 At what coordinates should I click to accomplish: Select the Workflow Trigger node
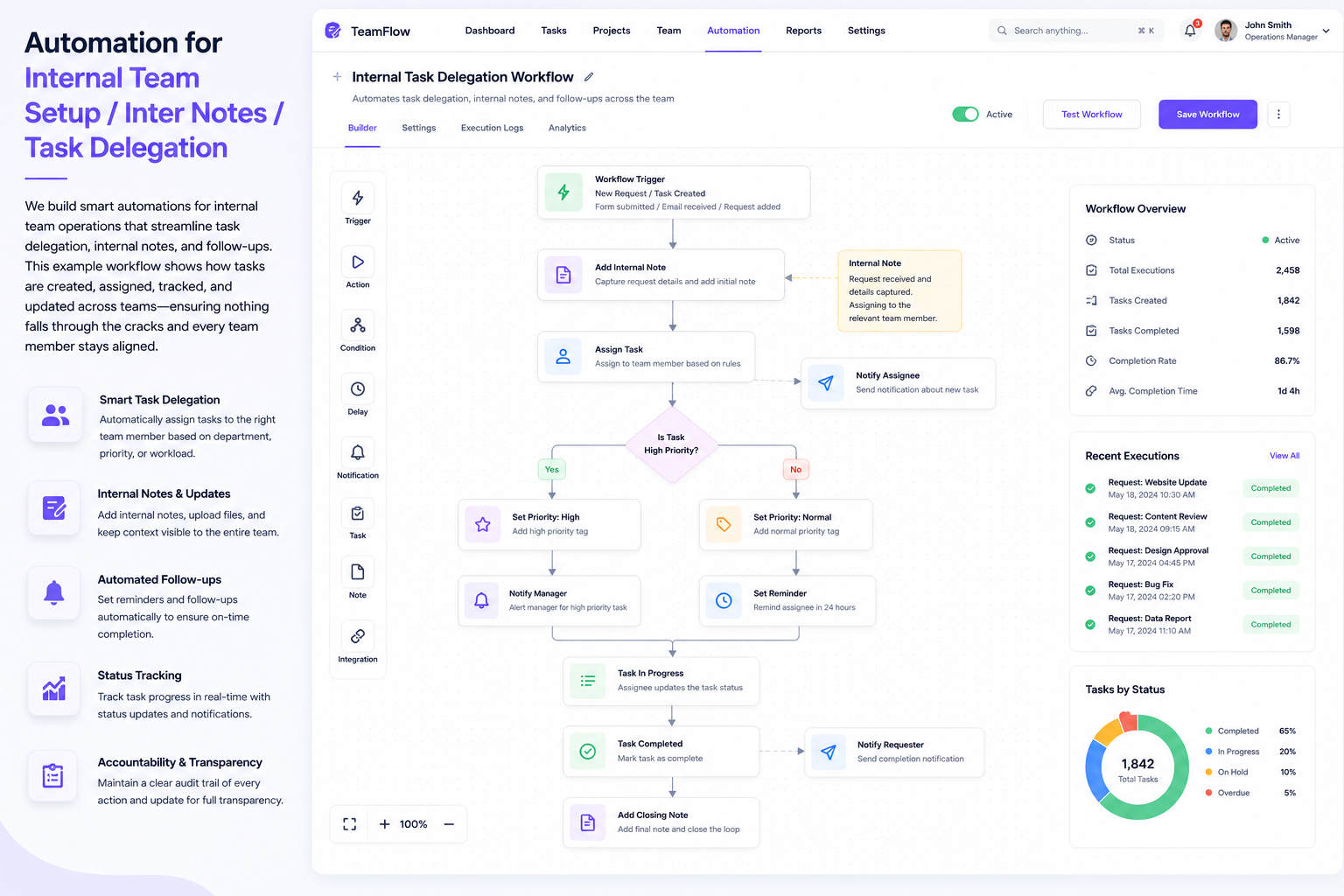click(x=674, y=192)
